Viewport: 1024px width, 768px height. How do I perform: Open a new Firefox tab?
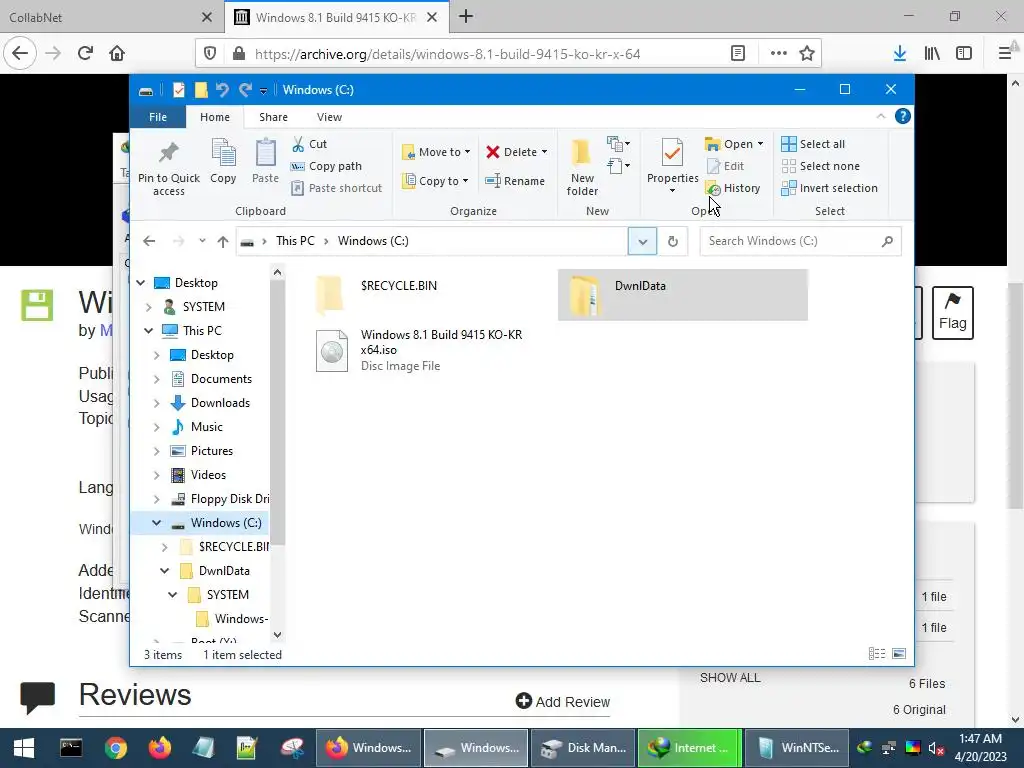click(x=466, y=16)
